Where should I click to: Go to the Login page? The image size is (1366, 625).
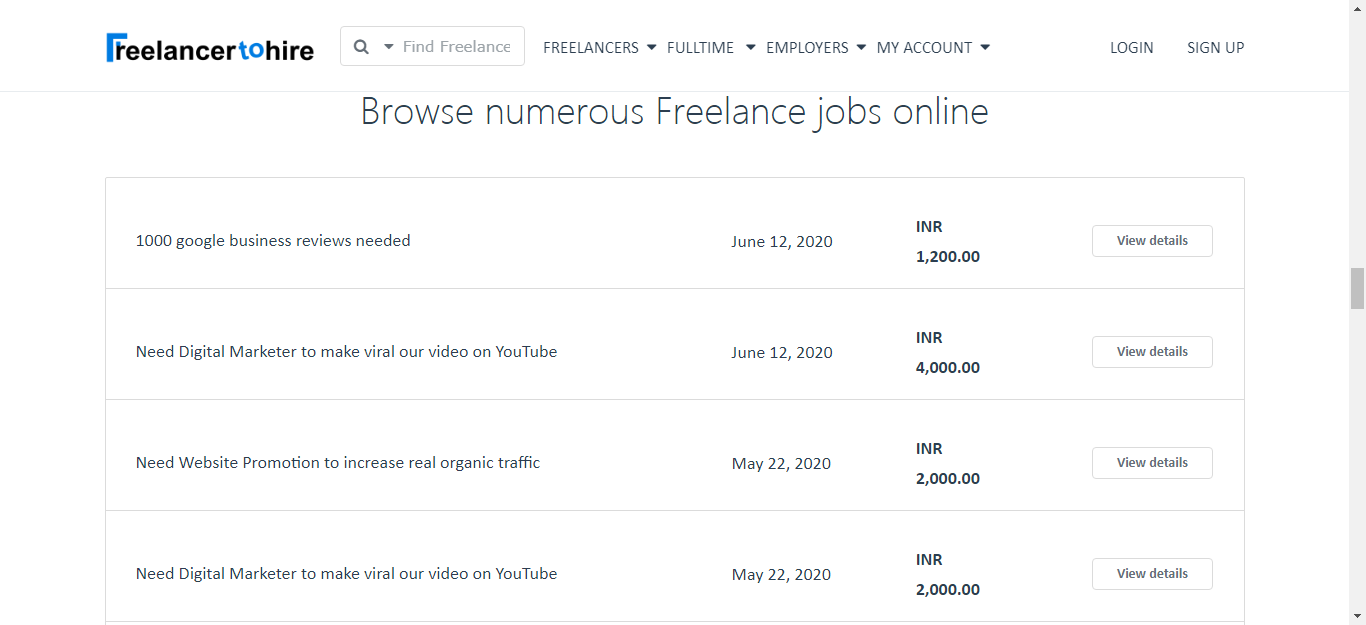tap(1131, 48)
